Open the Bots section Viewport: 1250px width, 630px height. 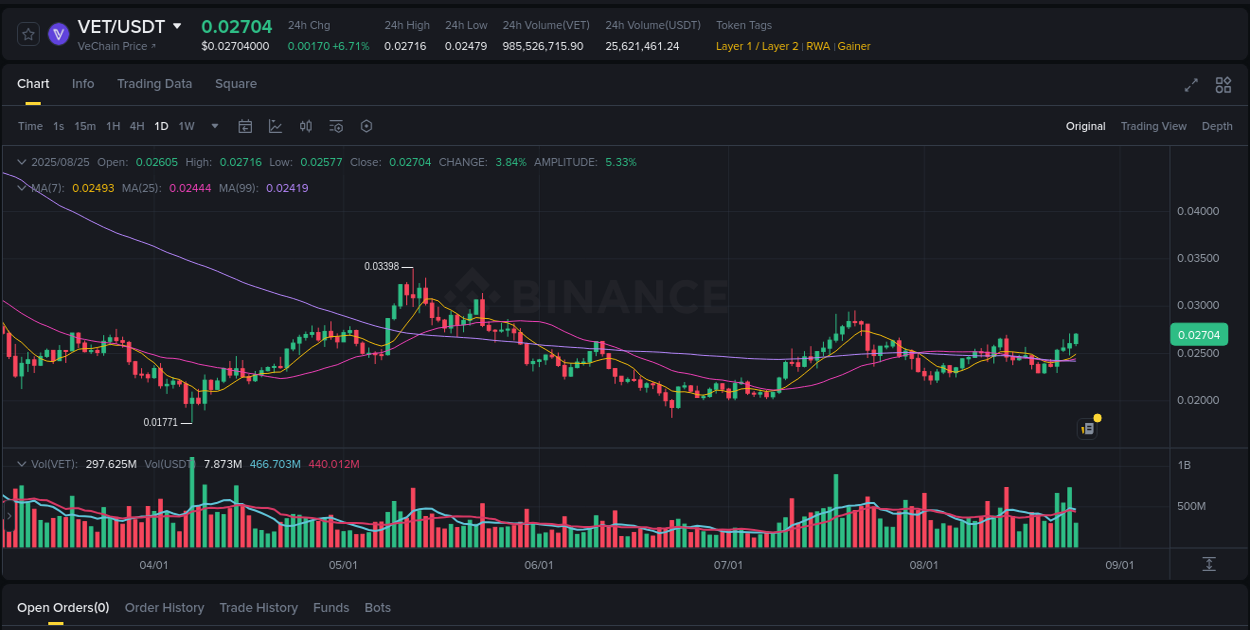tap(377, 607)
